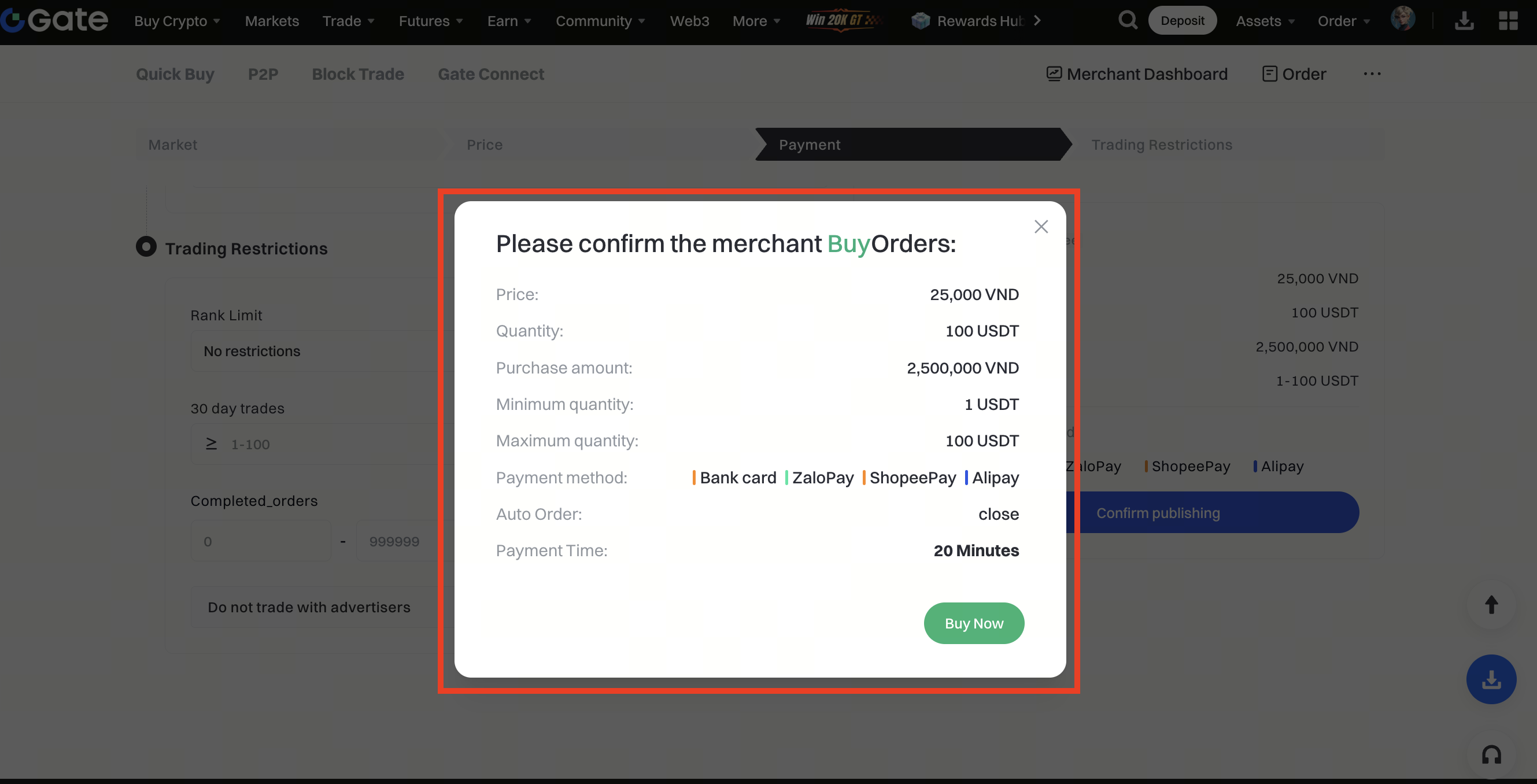Image resolution: width=1537 pixels, height=784 pixels.
Task: Click the Buy Now button
Action: 974,623
